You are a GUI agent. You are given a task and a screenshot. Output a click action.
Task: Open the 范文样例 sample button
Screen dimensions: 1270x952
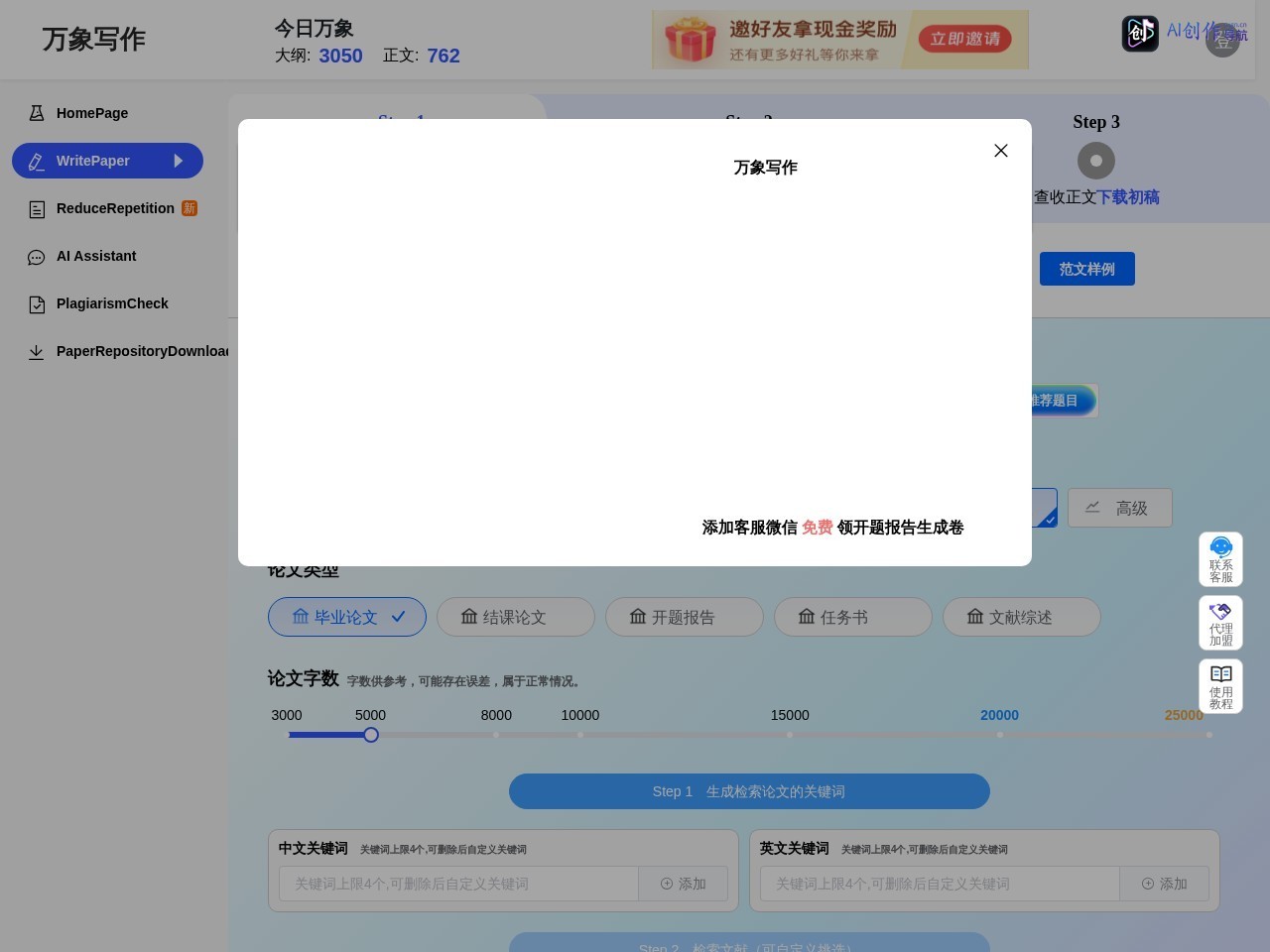pos(1087,269)
